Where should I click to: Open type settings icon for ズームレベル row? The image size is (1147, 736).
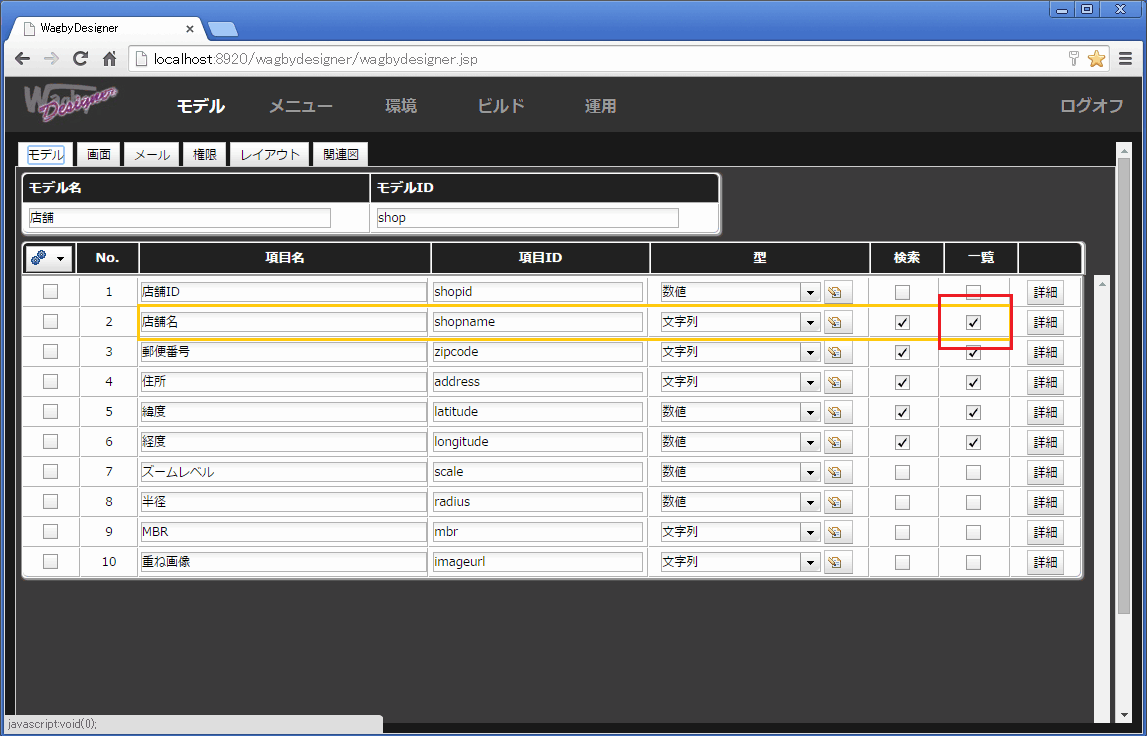[x=838, y=473]
